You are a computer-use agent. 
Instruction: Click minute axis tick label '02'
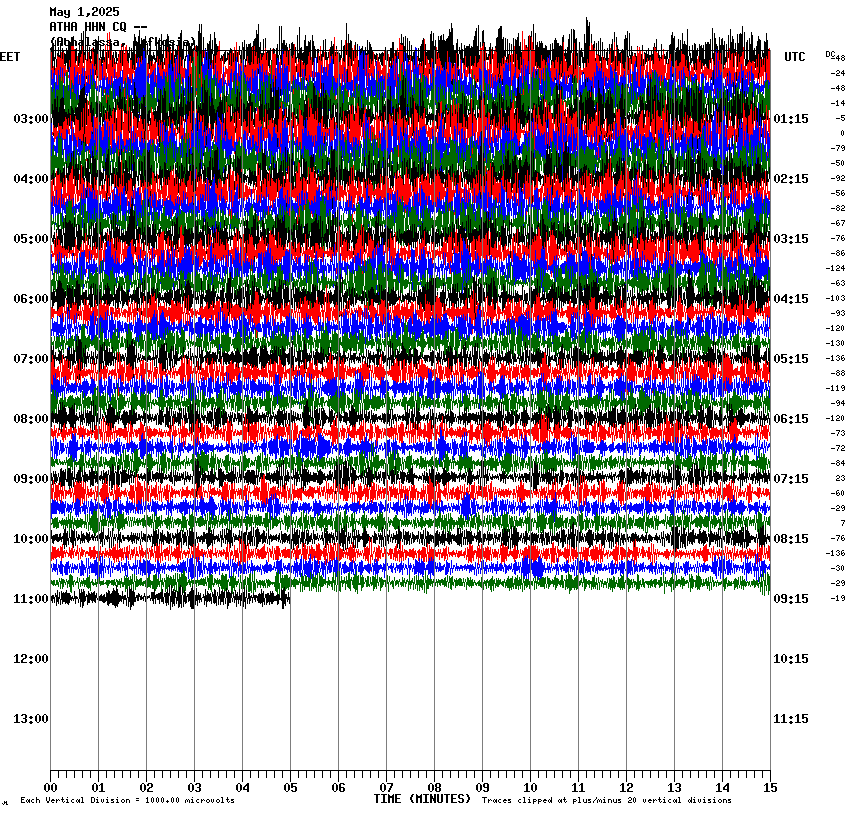(x=146, y=788)
